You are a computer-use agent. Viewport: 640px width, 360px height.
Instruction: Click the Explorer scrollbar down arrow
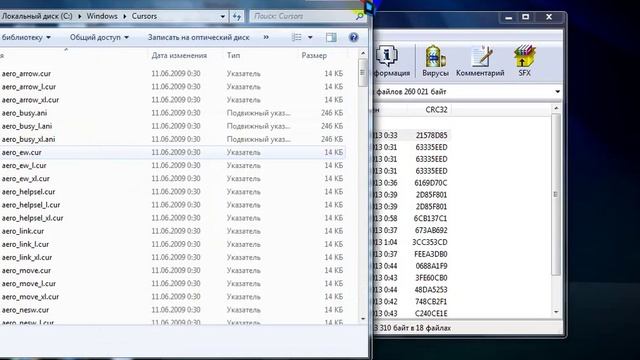click(362, 319)
